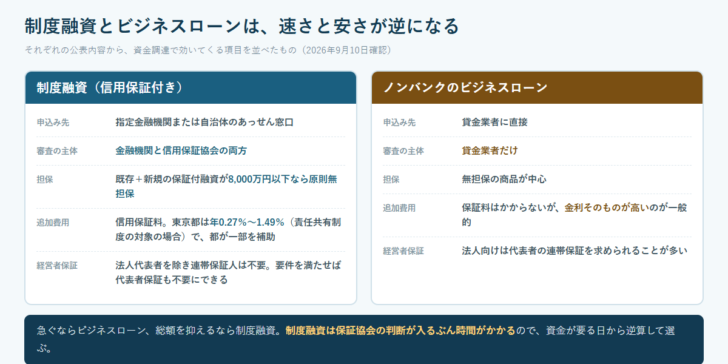Viewport: 728px width, 364px height.
Task: Click the value '貸金業者だけ'
Action: 490,151
